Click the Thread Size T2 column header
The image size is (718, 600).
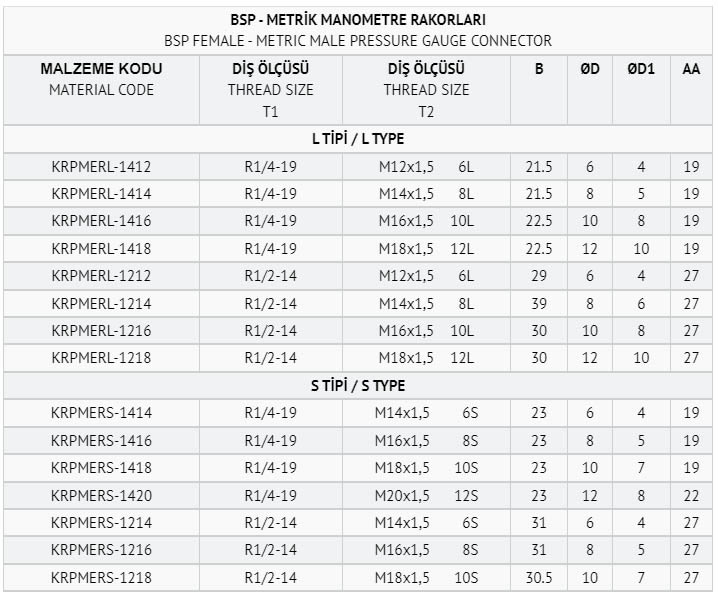click(x=426, y=89)
